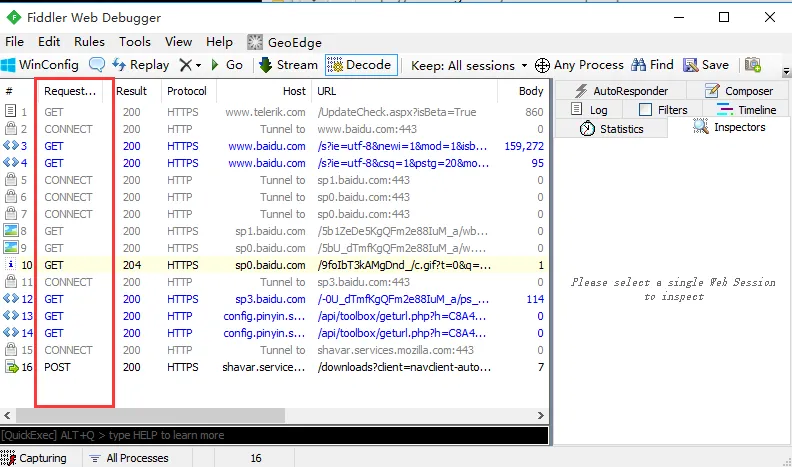Click the Any Process target icon

[542, 65]
